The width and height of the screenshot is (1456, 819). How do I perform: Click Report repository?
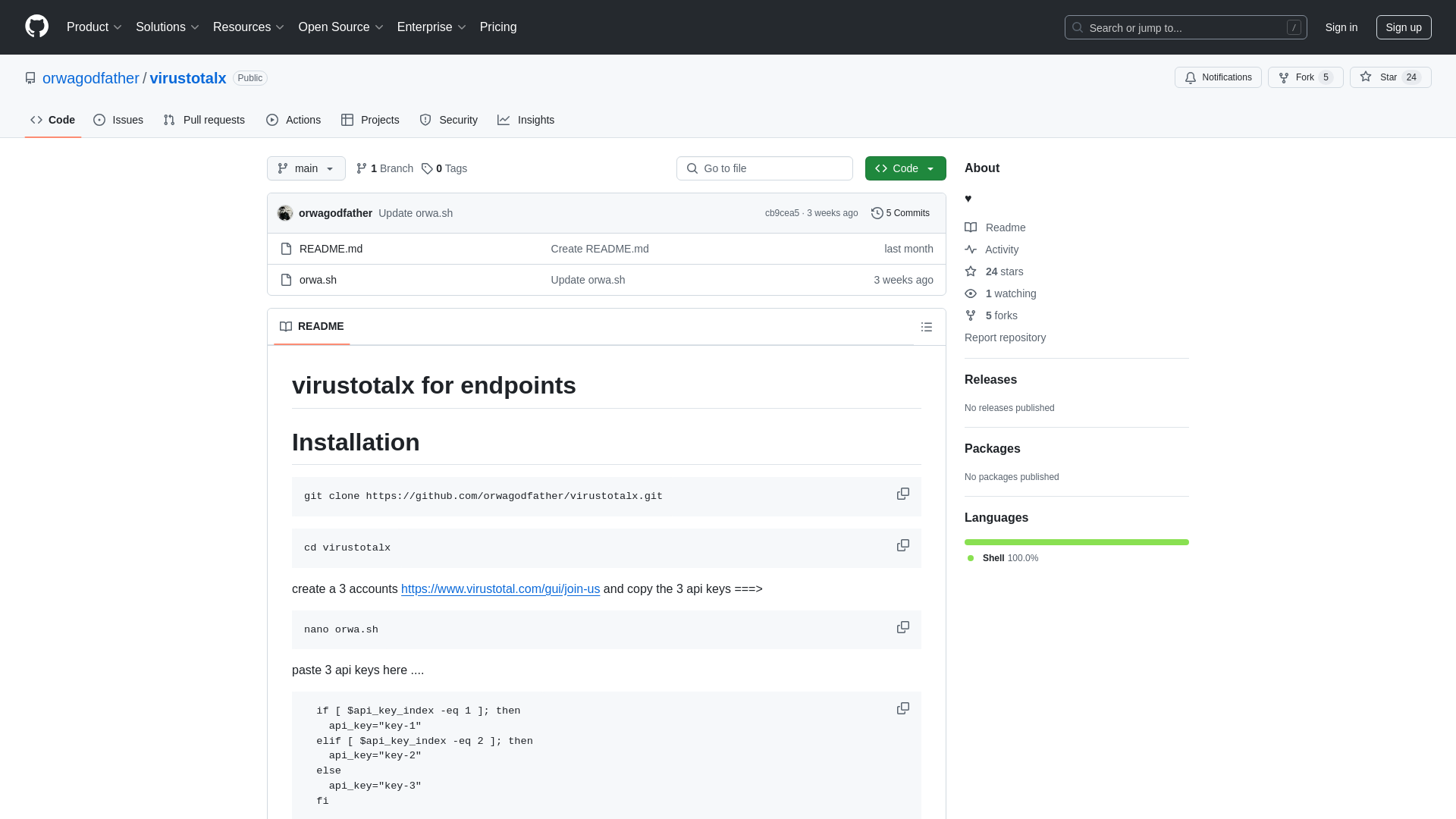click(x=1005, y=337)
